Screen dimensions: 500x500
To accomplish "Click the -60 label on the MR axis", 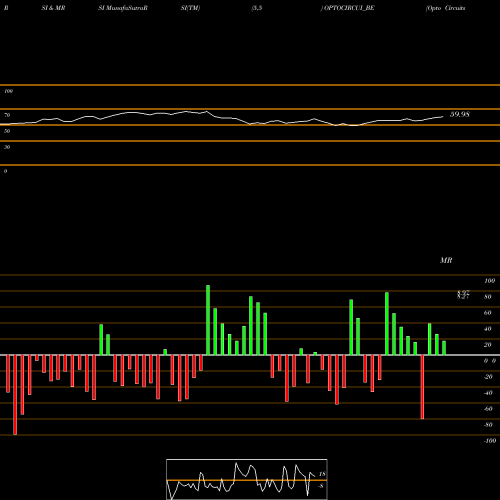I will point(488,409).
